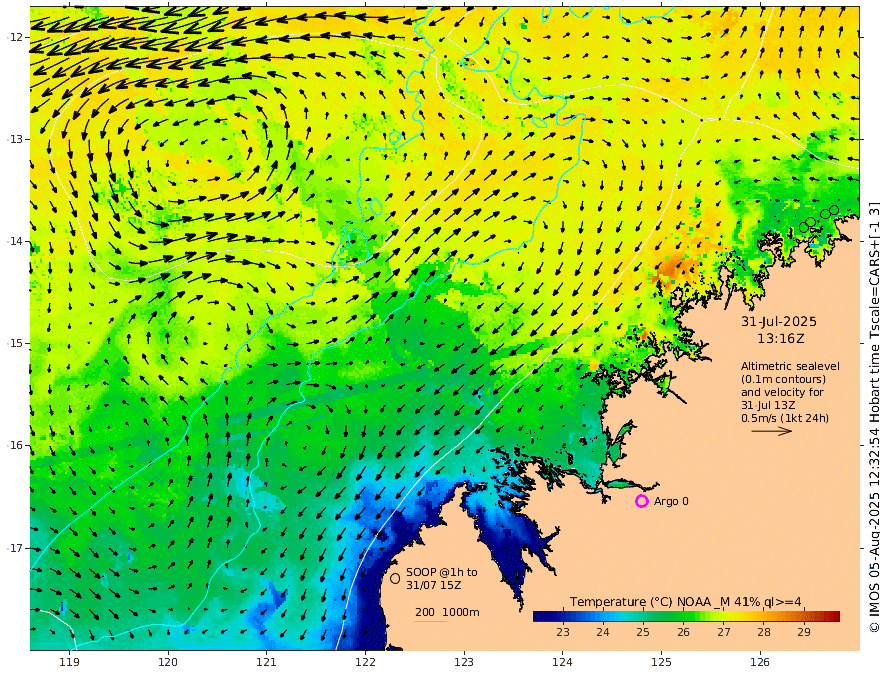Click the '31/07 15Z' text
This screenshot has height=680, width=880.
pyautogui.click(x=434, y=585)
